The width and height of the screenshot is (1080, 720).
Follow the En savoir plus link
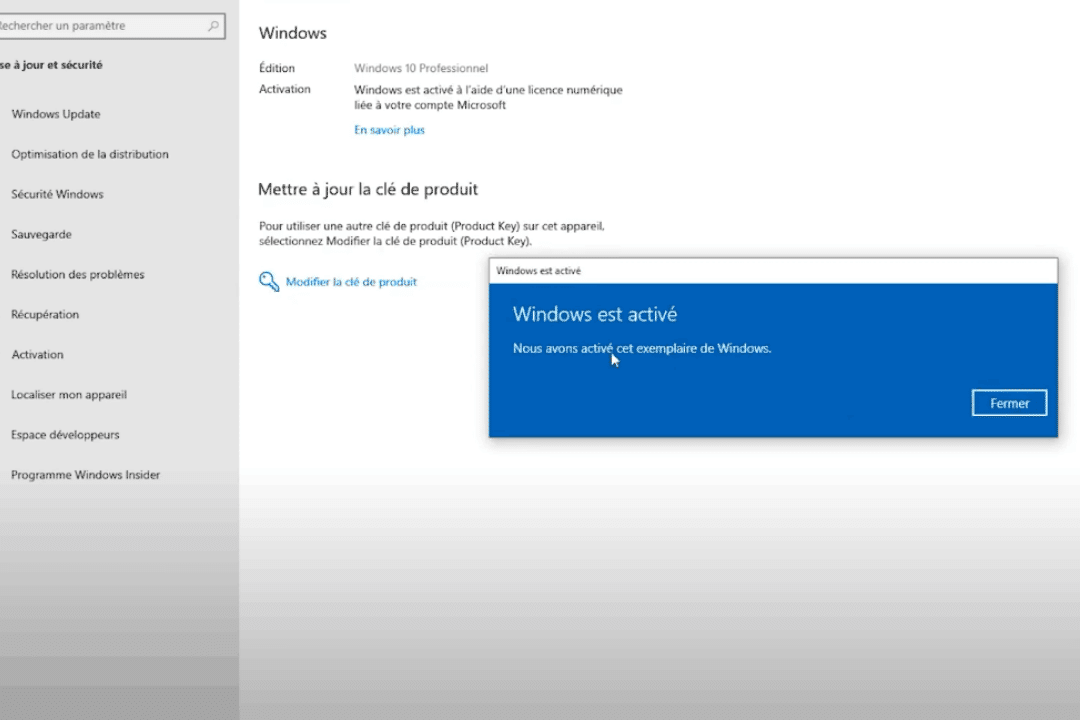pos(389,130)
